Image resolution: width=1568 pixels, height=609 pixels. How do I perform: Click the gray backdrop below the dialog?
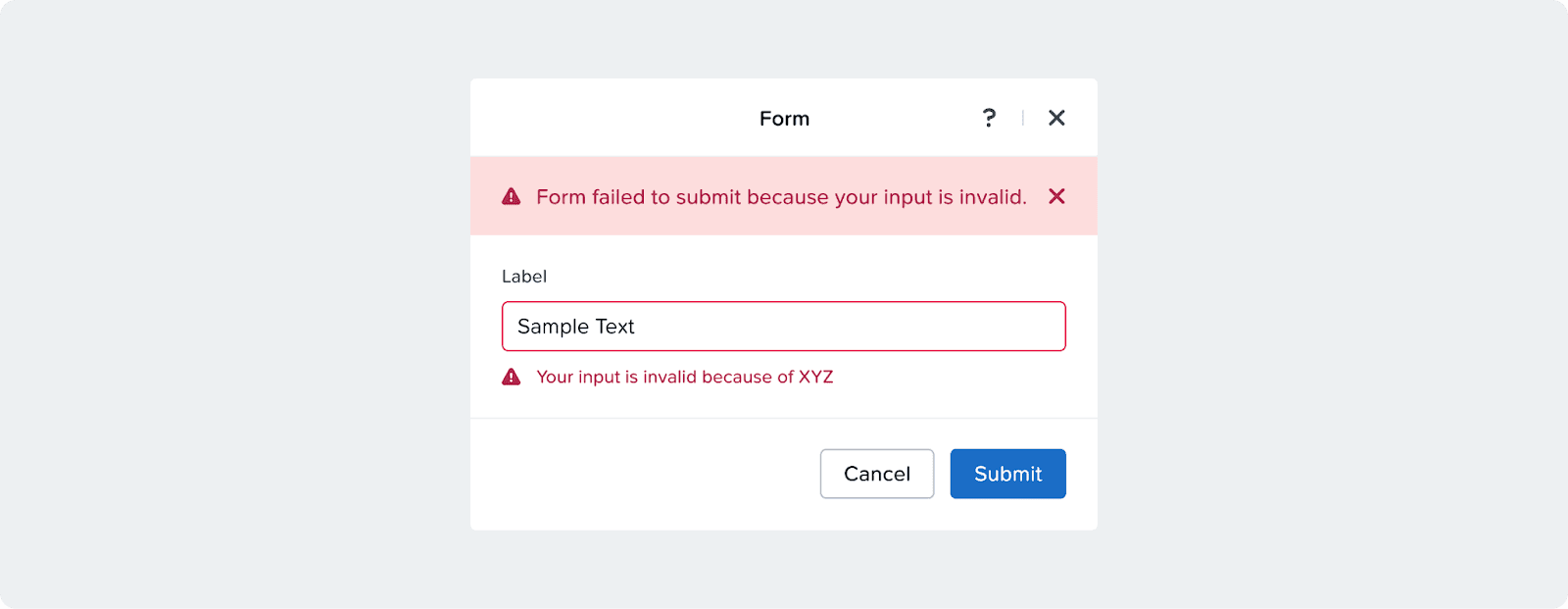pos(784,569)
